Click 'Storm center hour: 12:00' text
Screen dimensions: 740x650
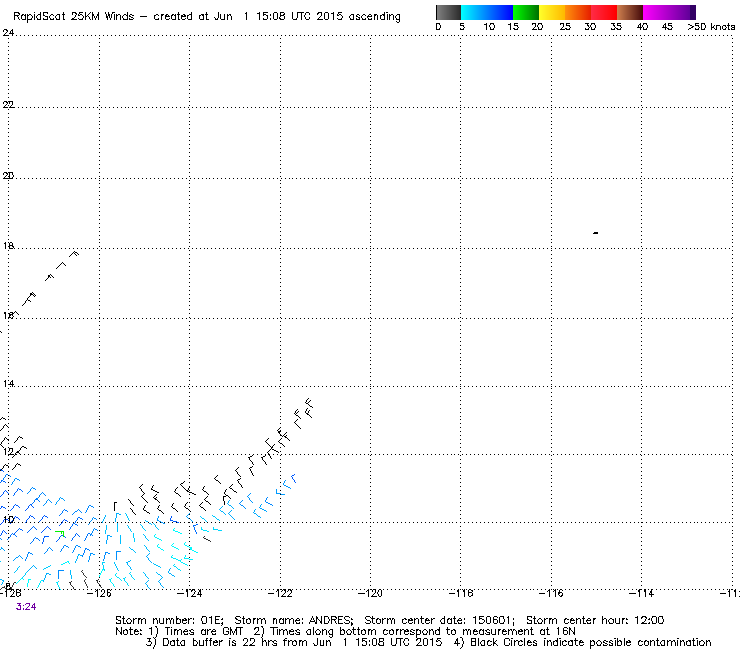click(x=595, y=620)
